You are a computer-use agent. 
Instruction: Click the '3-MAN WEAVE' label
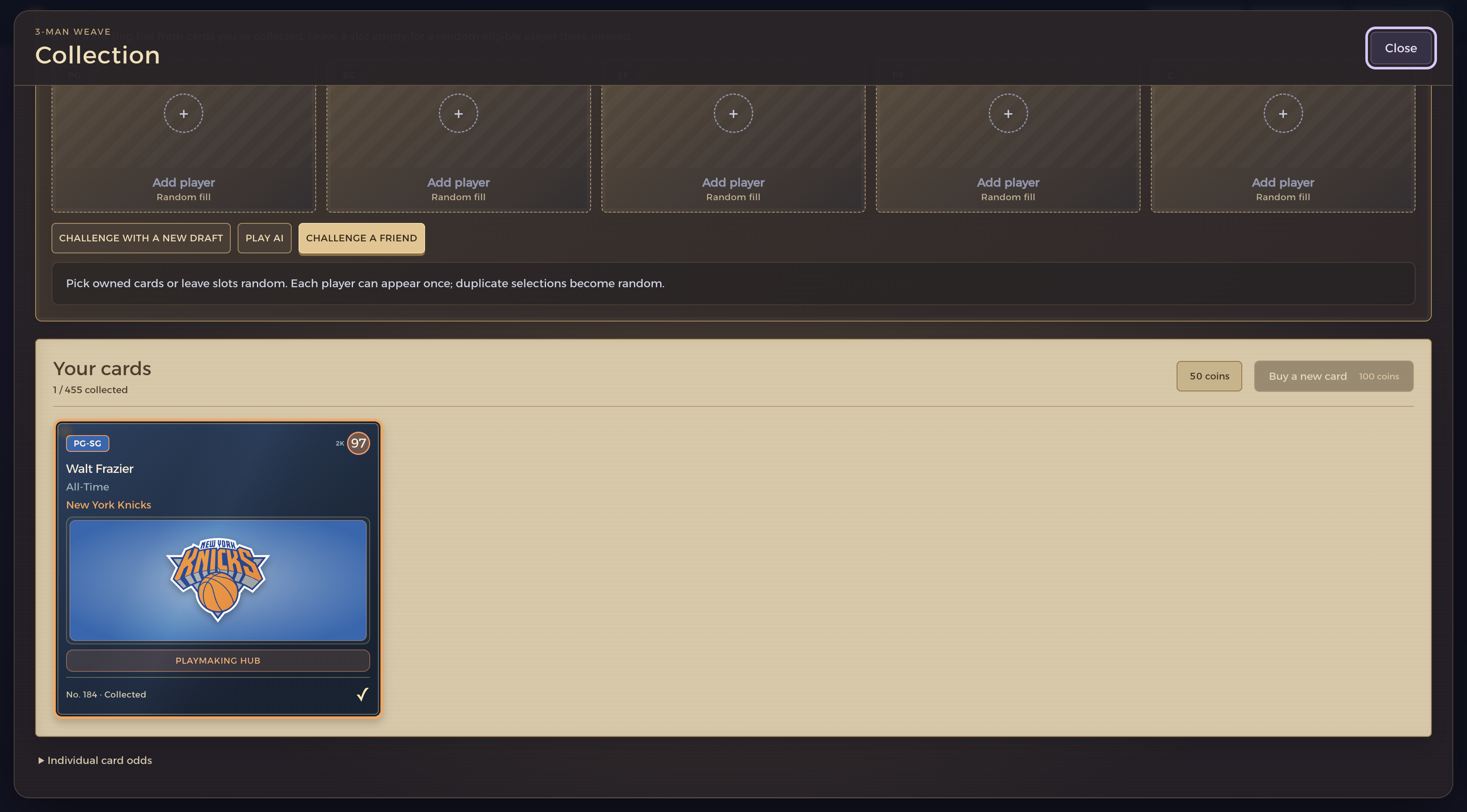[73, 32]
